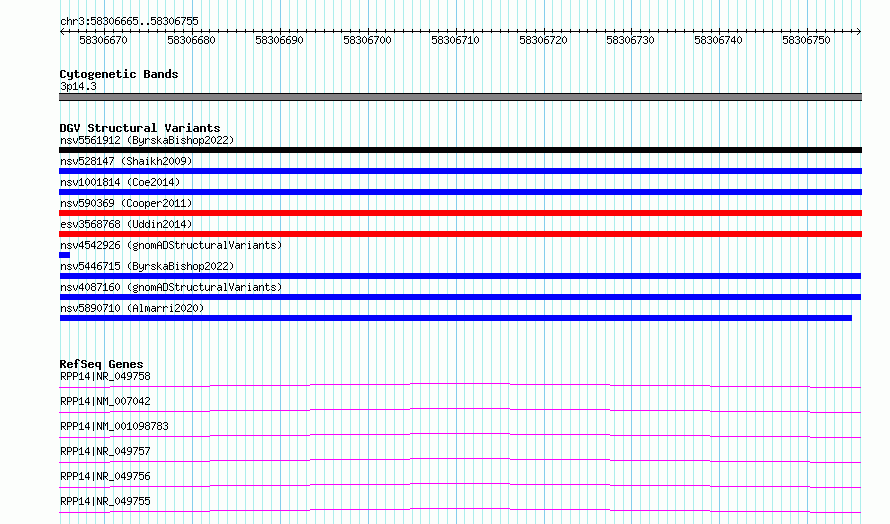Open RPP14|NR_049757 transcript label

[x=105, y=451]
